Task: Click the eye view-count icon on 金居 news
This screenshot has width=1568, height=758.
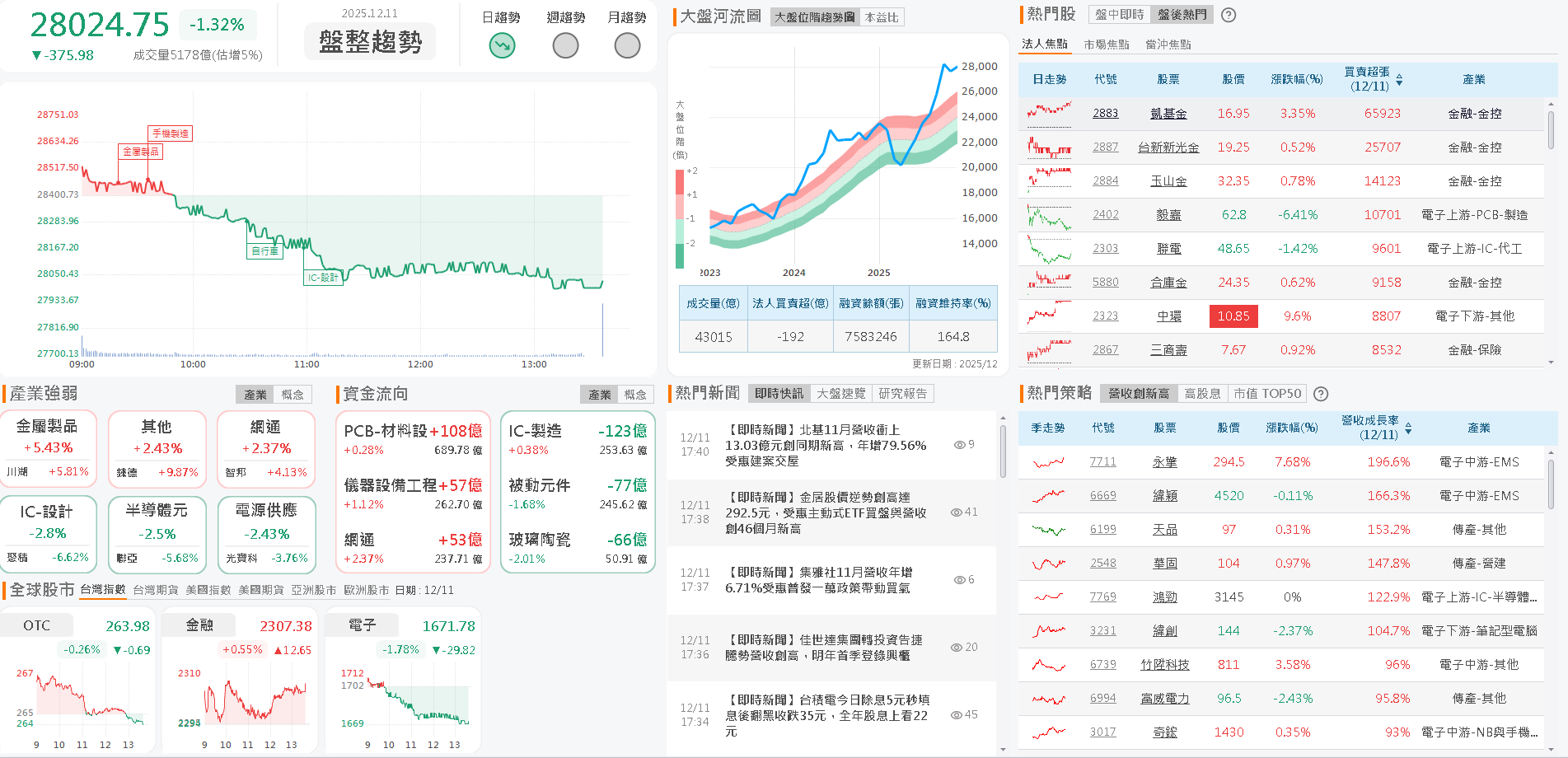Action: 956,512
